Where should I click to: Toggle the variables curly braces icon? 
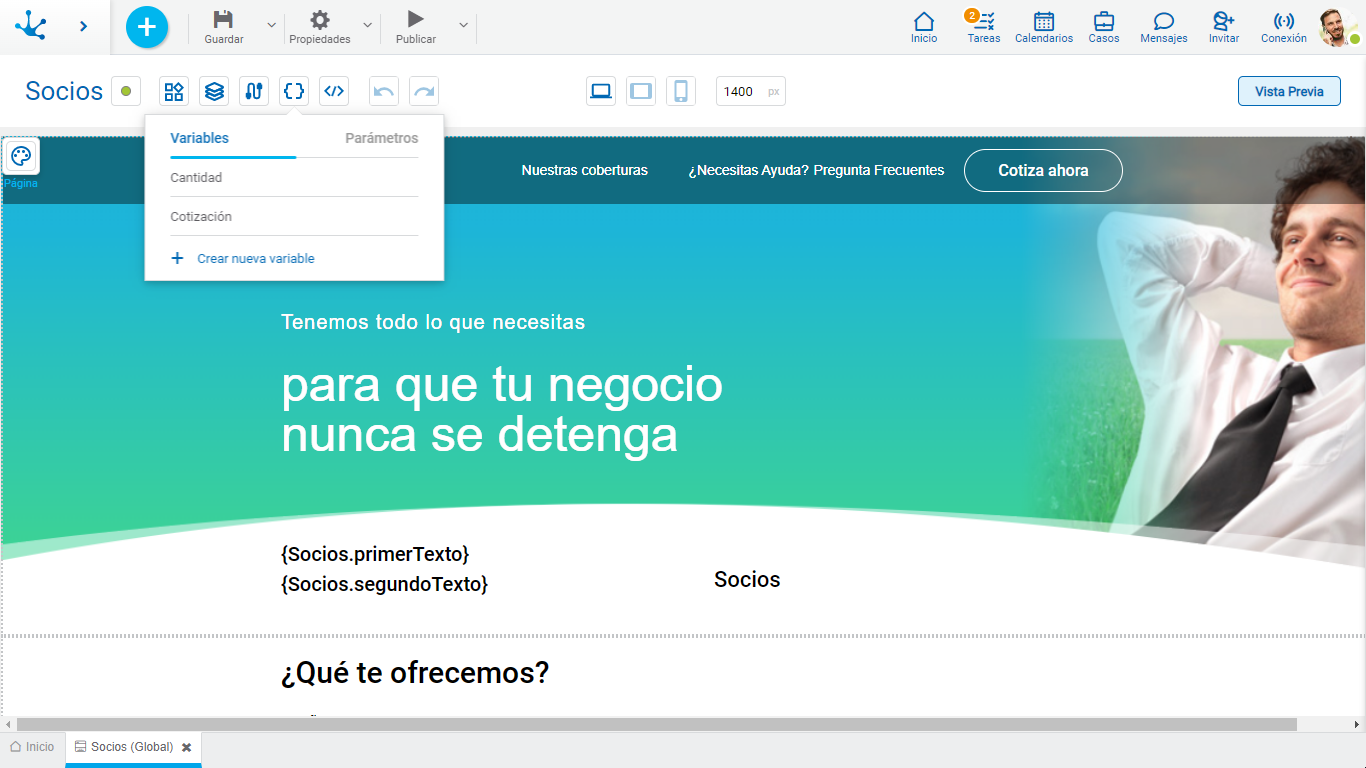[294, 91]
